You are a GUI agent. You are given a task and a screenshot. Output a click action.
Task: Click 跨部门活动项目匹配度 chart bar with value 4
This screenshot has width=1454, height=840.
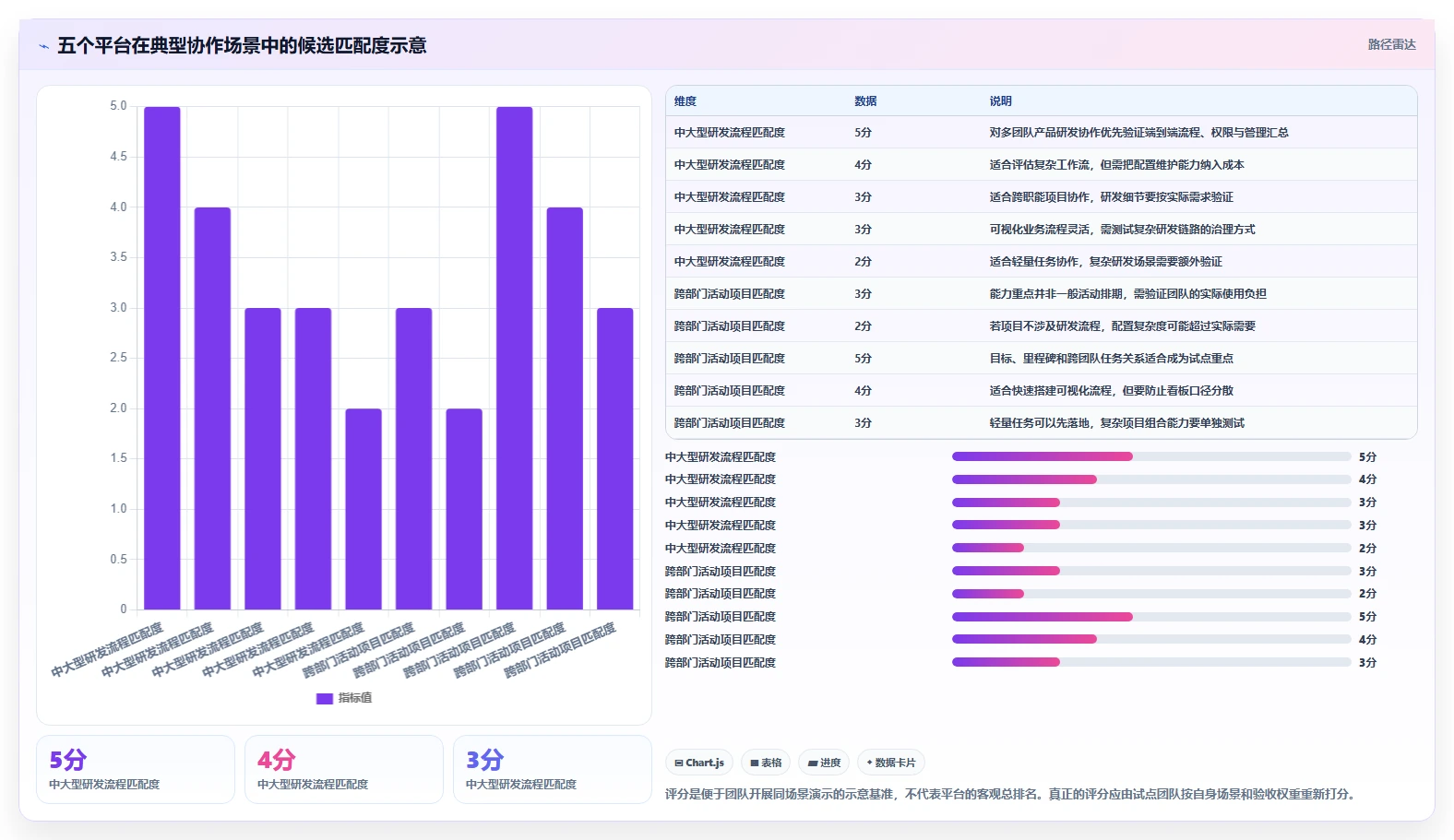point(565,408)
